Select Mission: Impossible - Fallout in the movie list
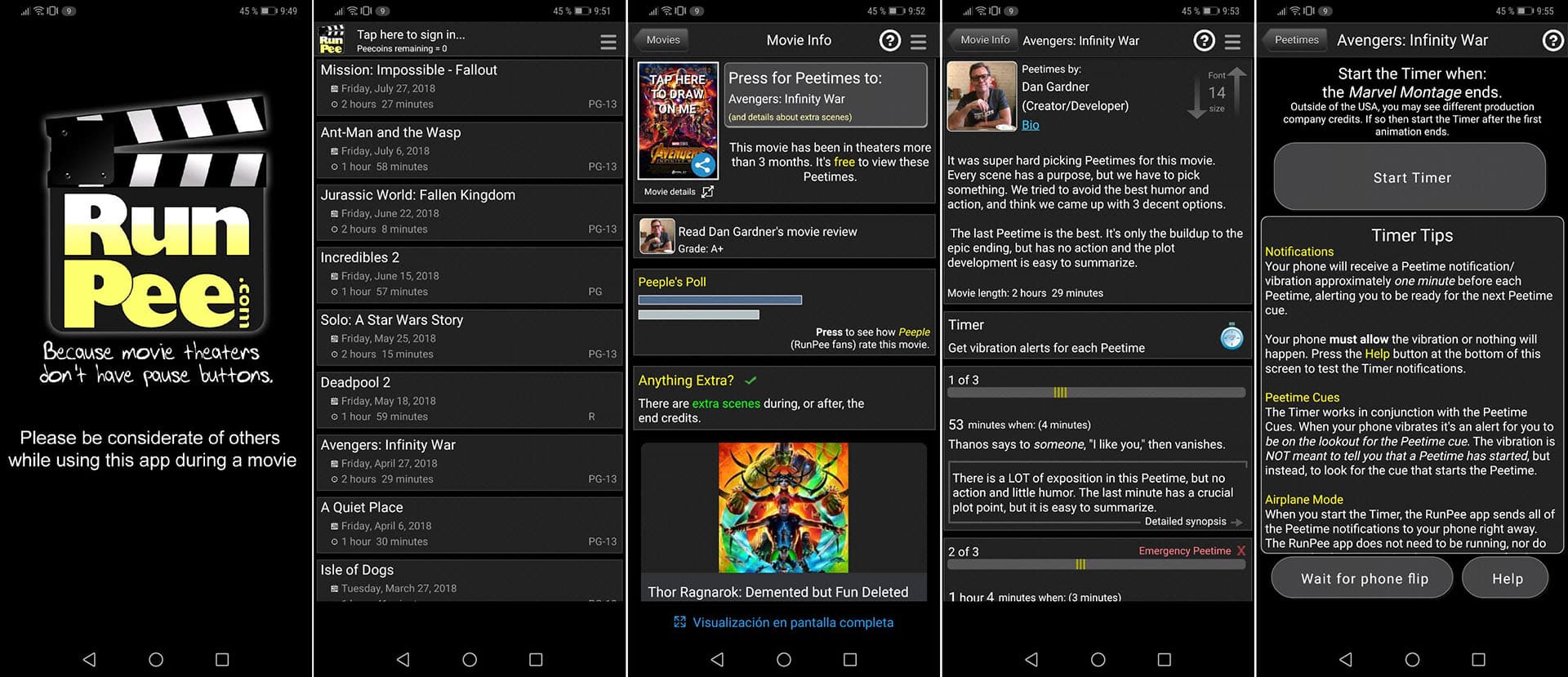The image size is (1568, 677). point(469,87)
